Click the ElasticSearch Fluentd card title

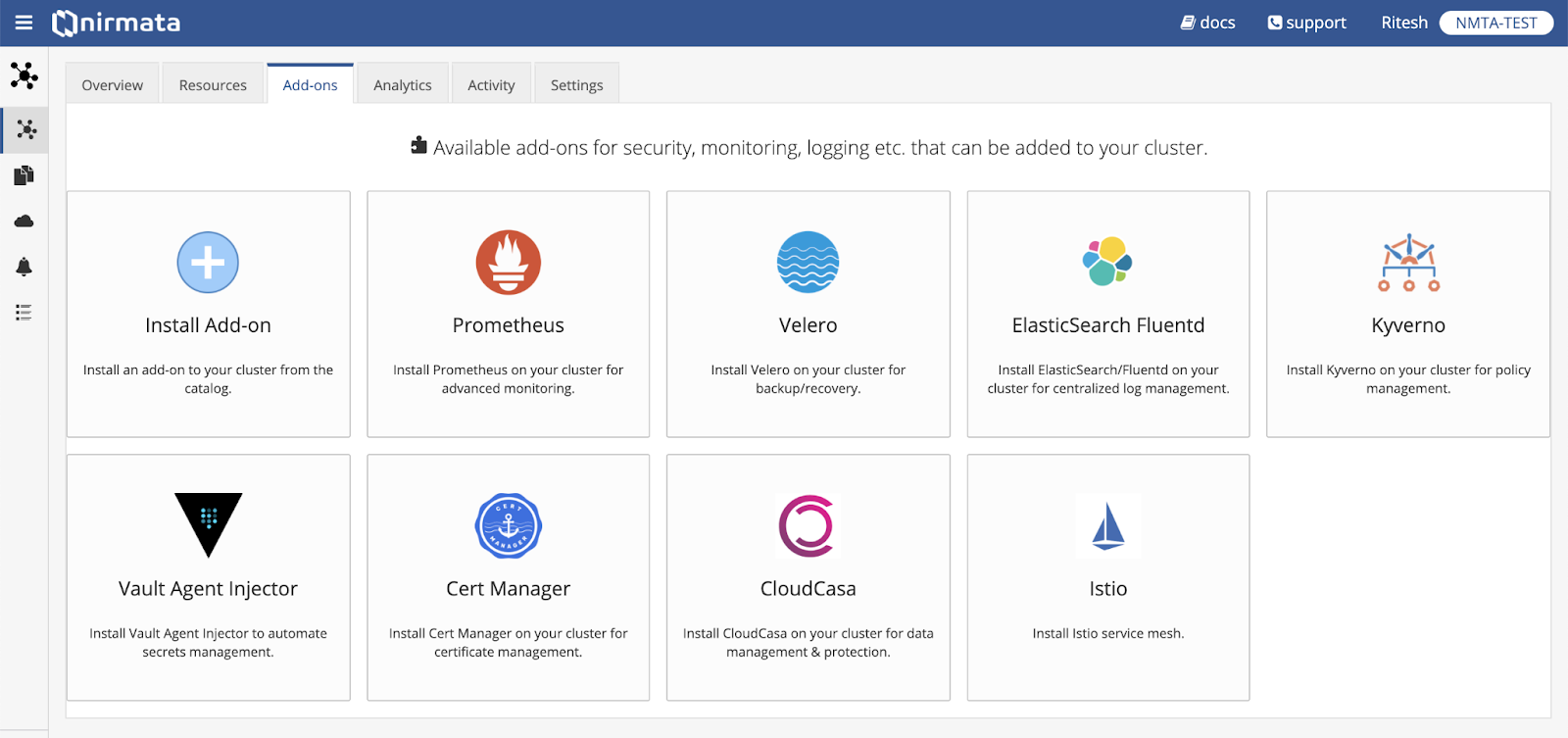[1107, 325]
